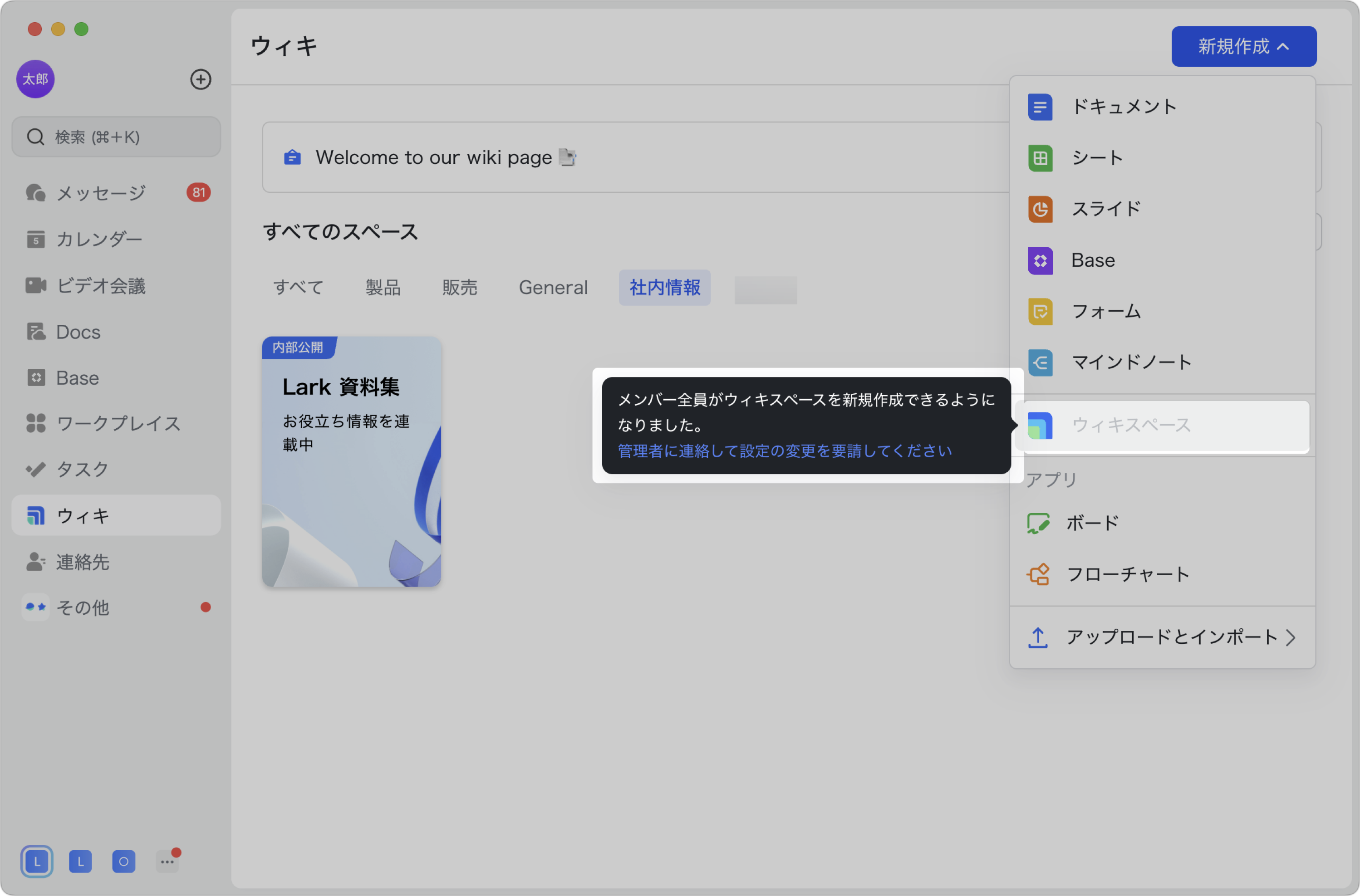1360x896 pixels.
Task: Open the three-dots more workspaces button
Action: (167, 861)
